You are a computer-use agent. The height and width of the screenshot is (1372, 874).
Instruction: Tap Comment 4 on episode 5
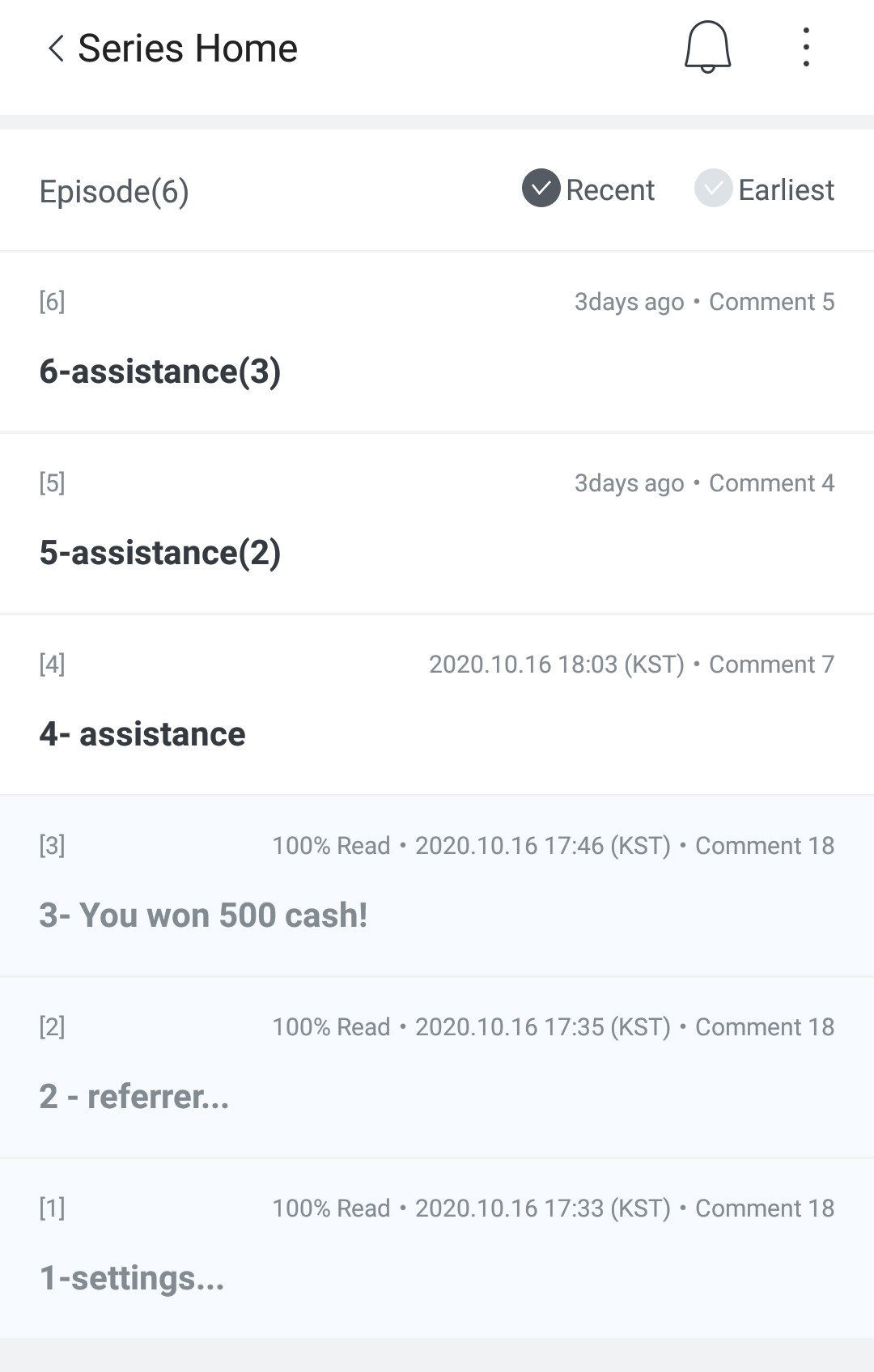(x=771, y=483)
